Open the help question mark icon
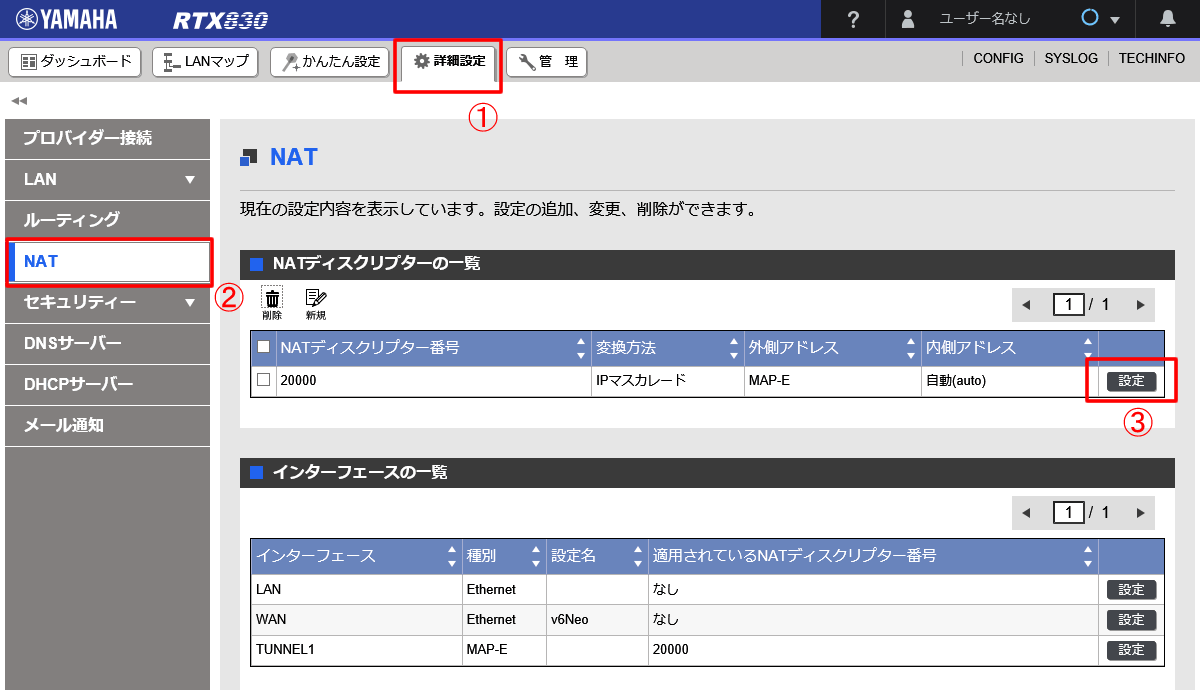 point(853,19)
